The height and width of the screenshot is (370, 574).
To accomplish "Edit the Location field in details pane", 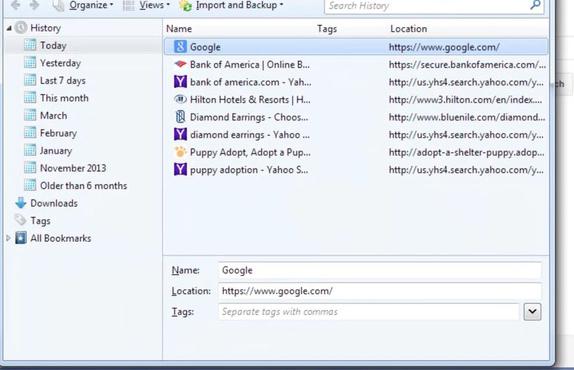I will 380,291.
